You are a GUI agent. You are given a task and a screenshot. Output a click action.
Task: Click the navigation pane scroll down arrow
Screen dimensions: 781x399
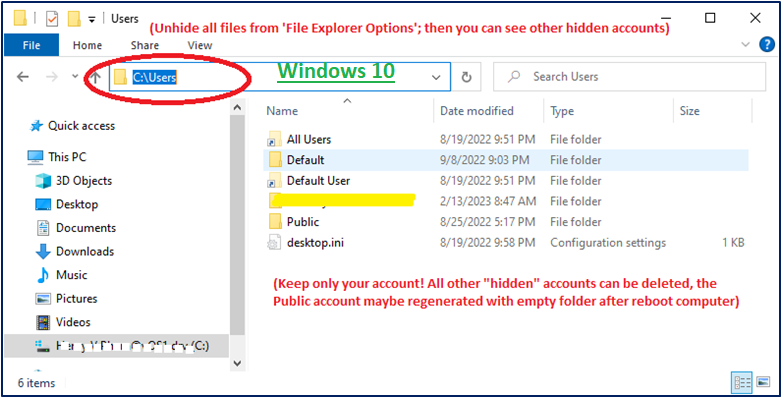(238, 363)
